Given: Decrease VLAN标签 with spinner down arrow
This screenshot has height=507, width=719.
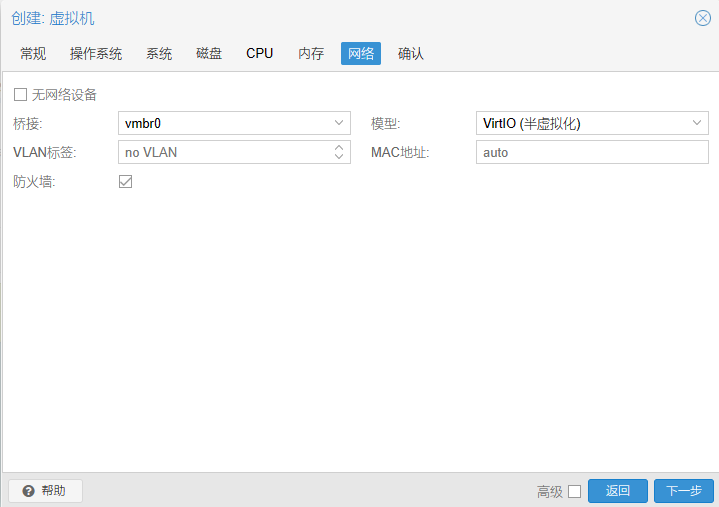Looking at the screenshot, I should click(339, 156).
